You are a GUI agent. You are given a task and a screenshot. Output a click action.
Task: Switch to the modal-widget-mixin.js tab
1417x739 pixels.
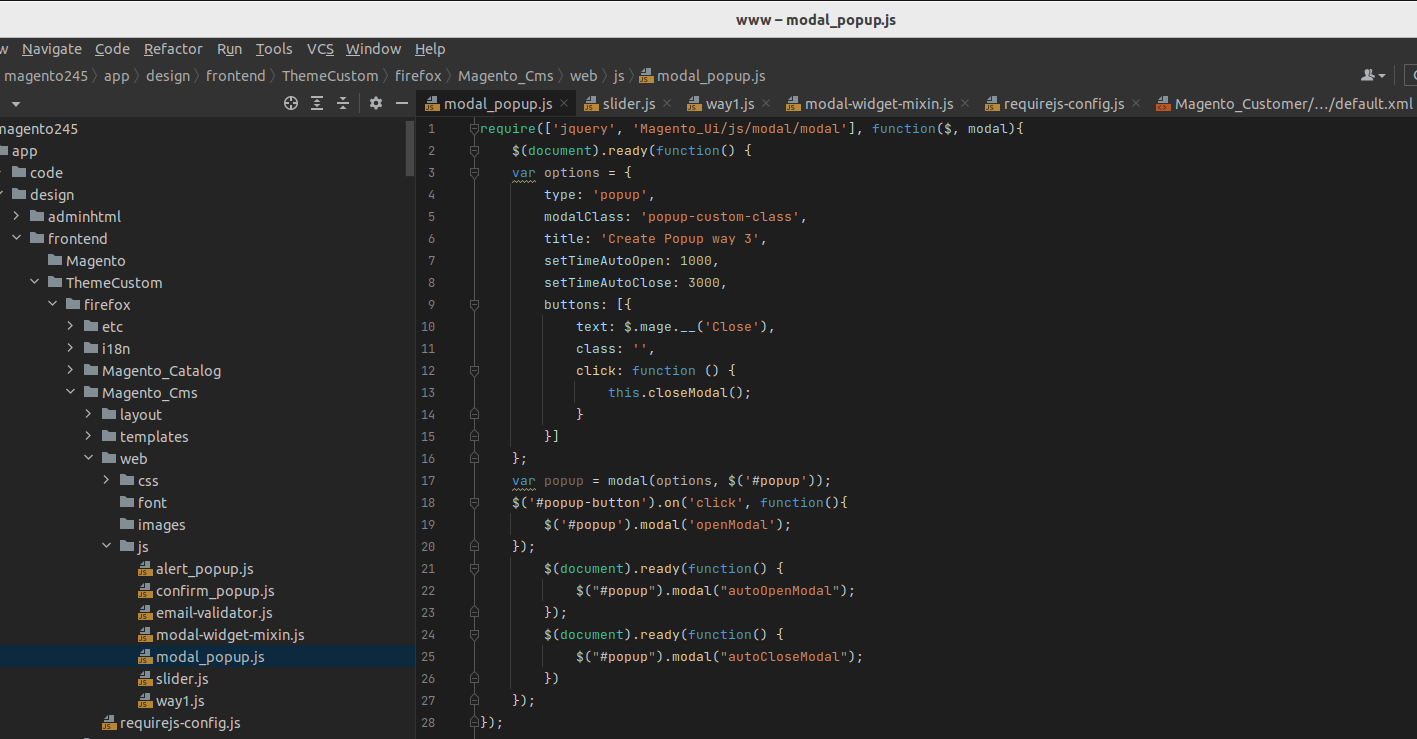click(x=879, y=104)
